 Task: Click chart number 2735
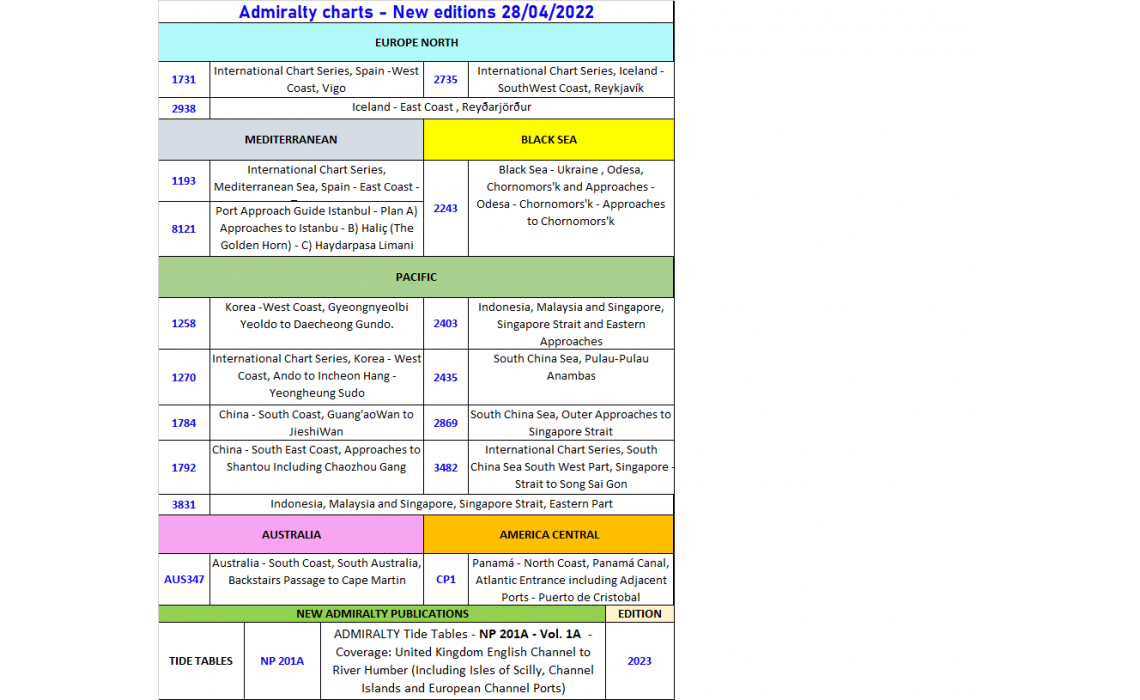pos(446,79)
